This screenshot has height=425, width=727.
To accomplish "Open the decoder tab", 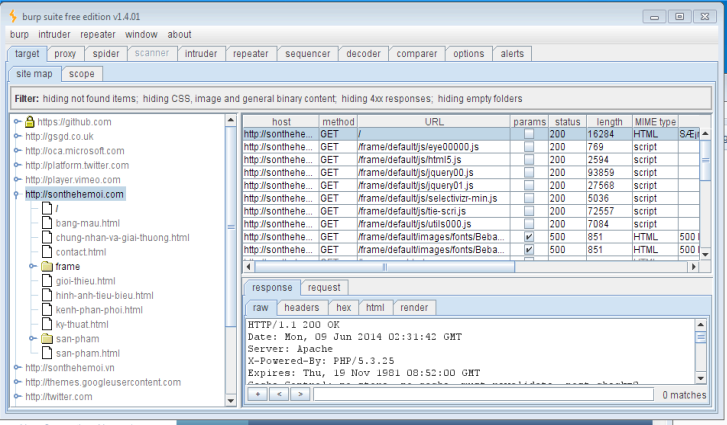I will coord(364,54).
